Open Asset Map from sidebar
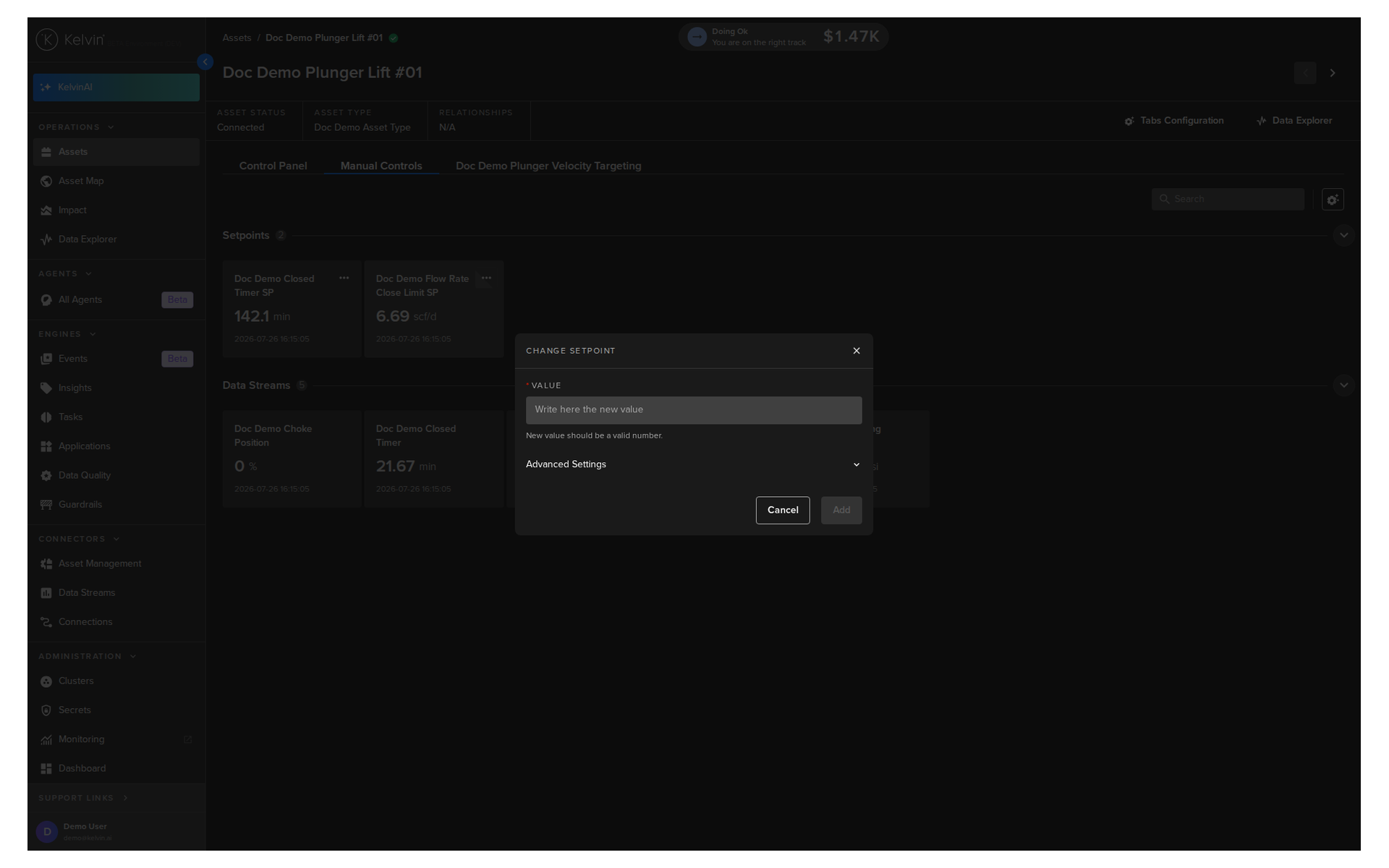Viewport: 1389px width, 868px height. 116,182
